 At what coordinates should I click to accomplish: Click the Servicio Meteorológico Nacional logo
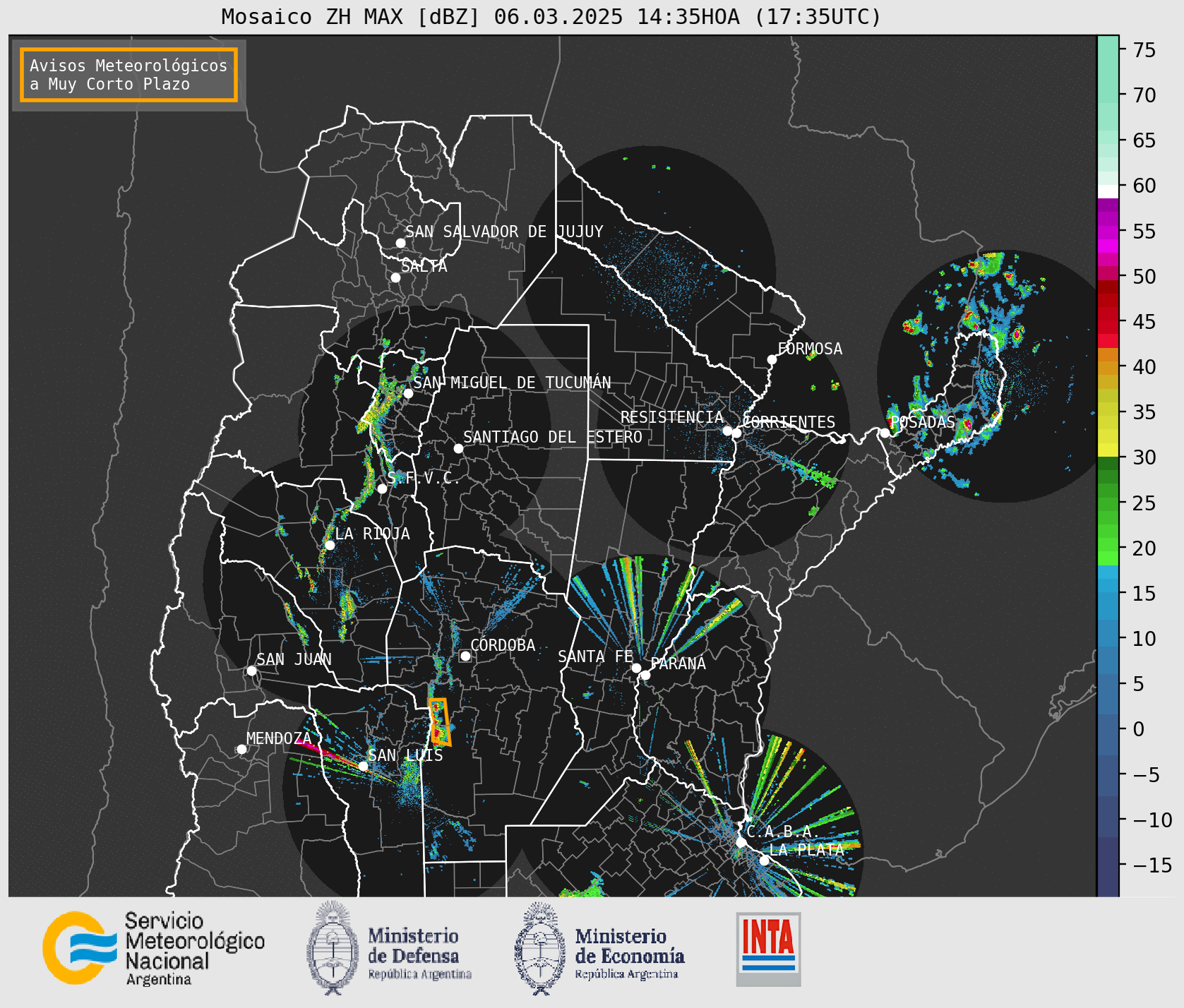tap(153, 948)
